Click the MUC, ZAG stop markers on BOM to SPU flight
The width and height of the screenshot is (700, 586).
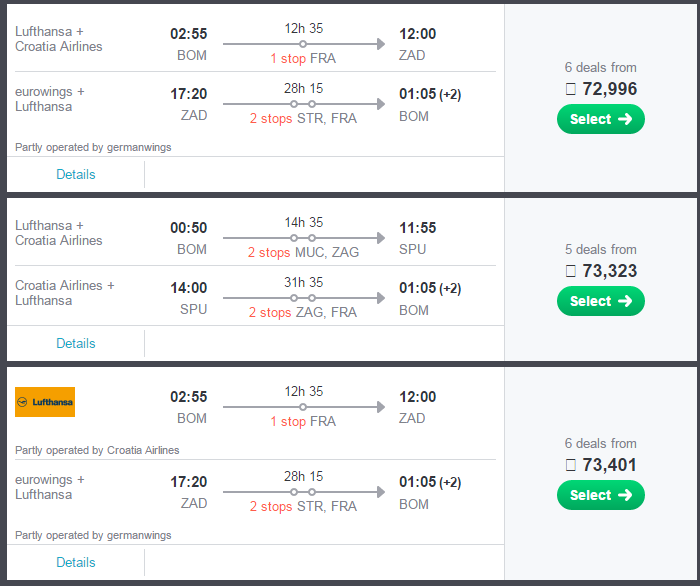(x=303, y=238)
